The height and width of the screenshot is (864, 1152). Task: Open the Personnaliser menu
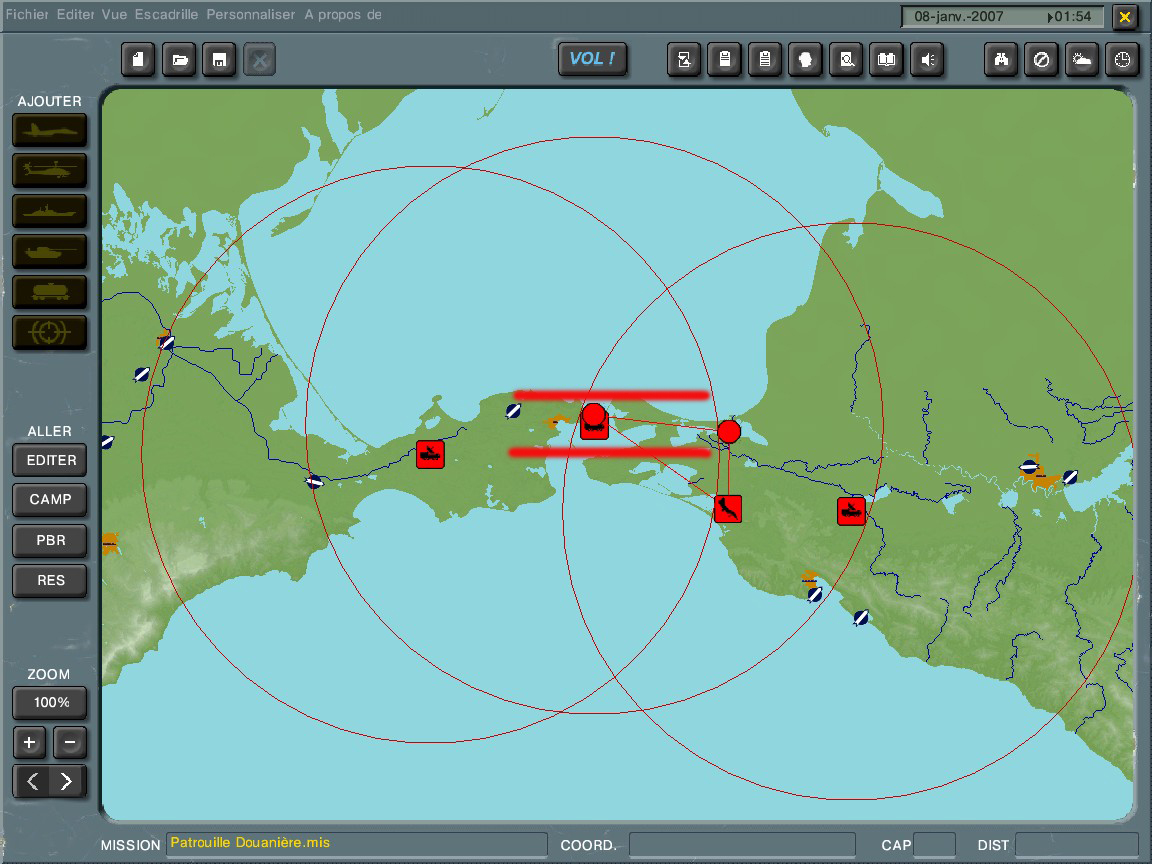coord(251,15)
